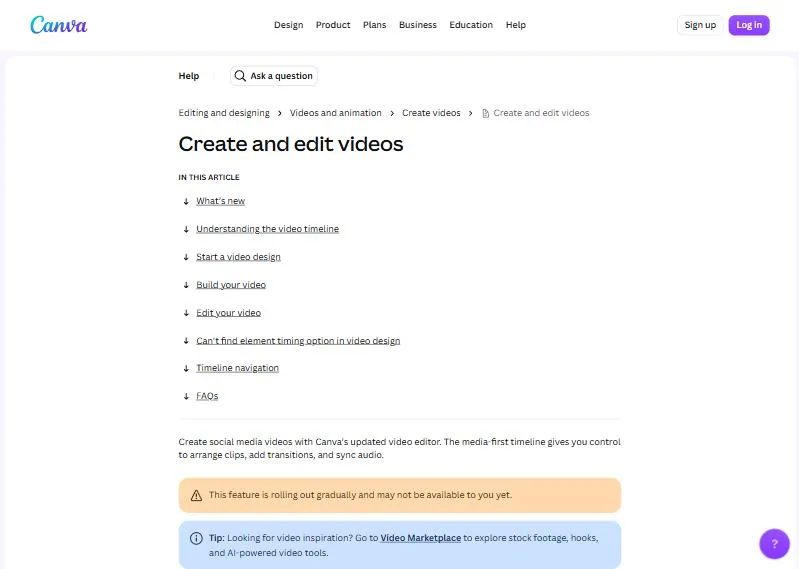799x569 pixels.
Task: Click the down arrow beside Start a video design
Action: pyautogui.click(x=186, y=257)
